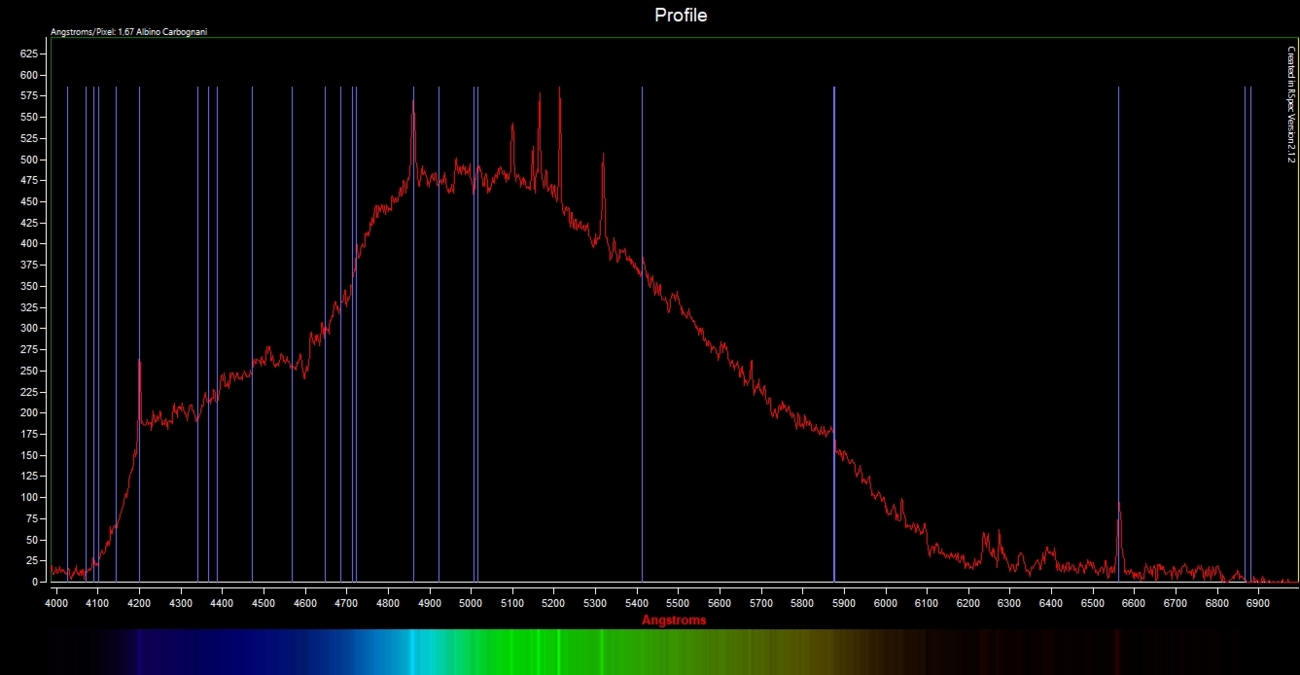This screenshot has height=675, width=1300.
Task: Click the 4000 tick label on x-axis
Action: point(57,604)
